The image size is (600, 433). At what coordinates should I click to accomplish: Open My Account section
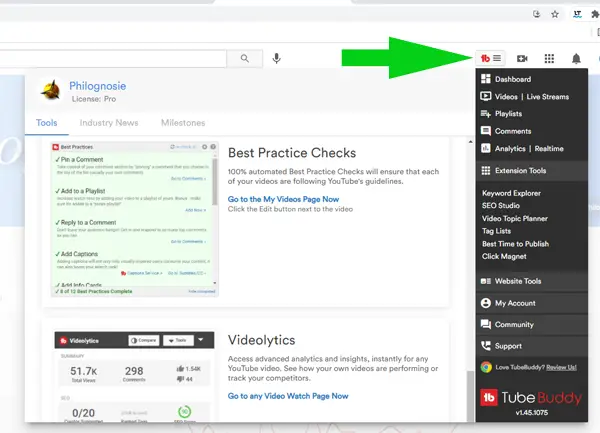click(x=532, y=303)
